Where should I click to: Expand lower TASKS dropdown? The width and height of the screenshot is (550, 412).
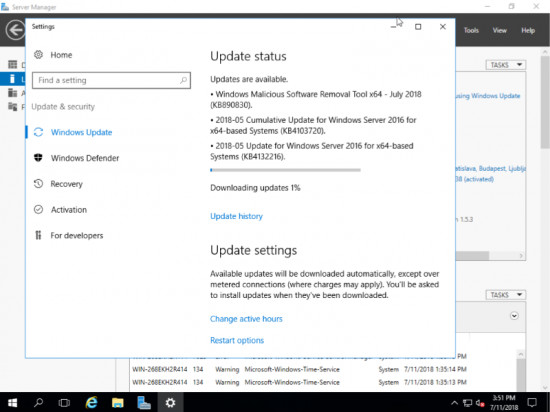505,295
